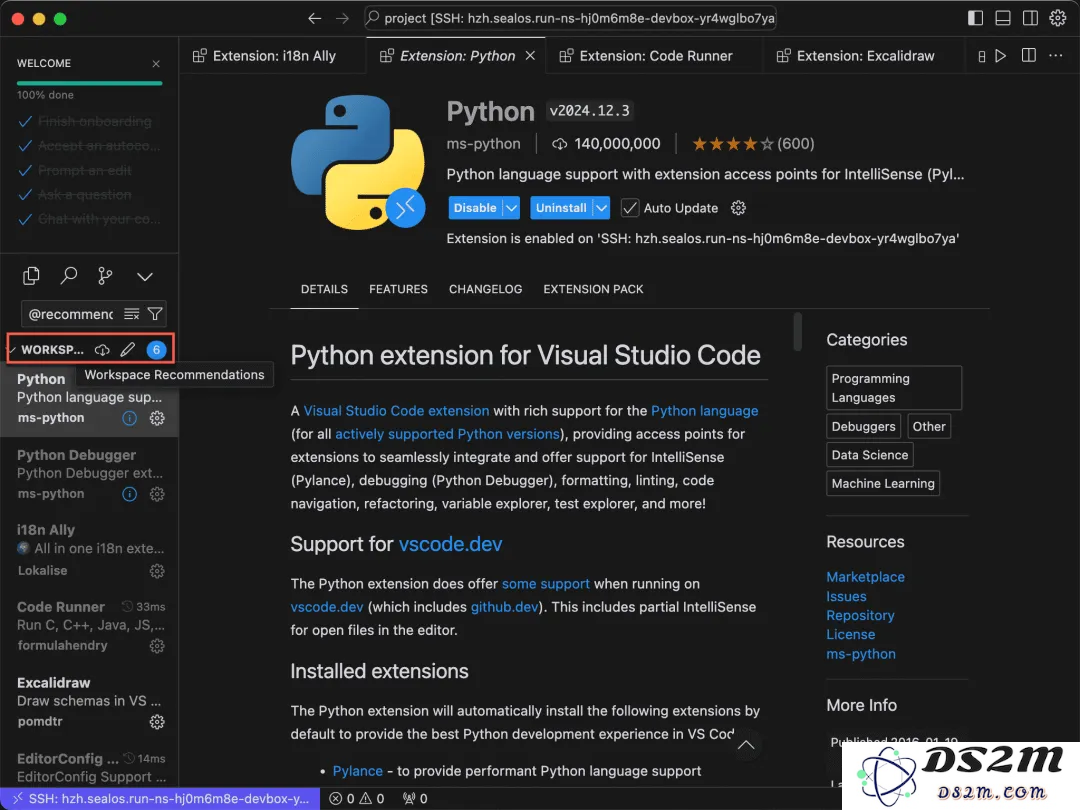The width and height of the screenshot is (1080, 810).
Task: Install all workspace recommended extensions
Action: point(102,349)
